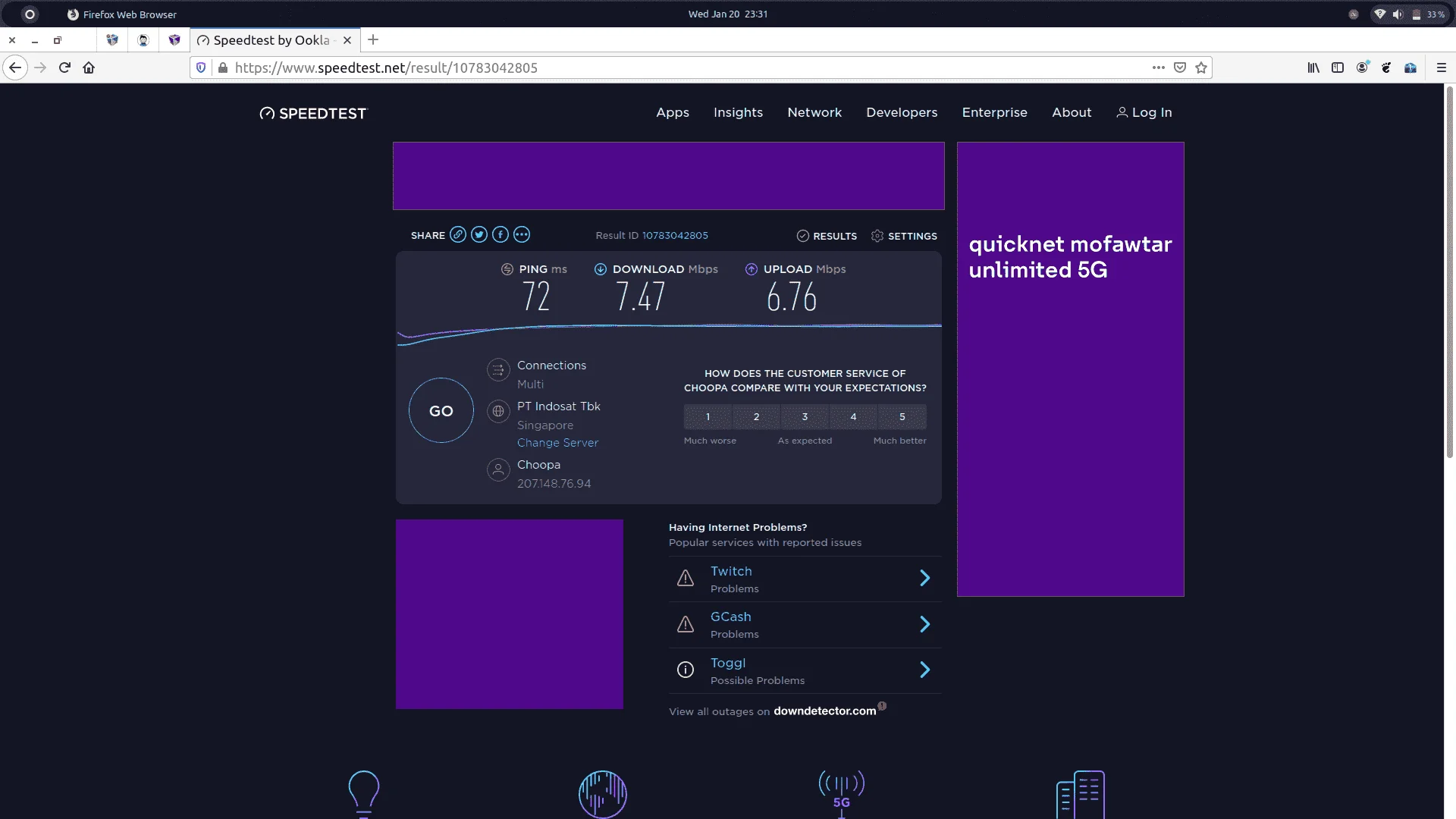Rate Choopa customer service as 5
The height and width of the screenshot is (819, 1456).
[x=902, y=417]
